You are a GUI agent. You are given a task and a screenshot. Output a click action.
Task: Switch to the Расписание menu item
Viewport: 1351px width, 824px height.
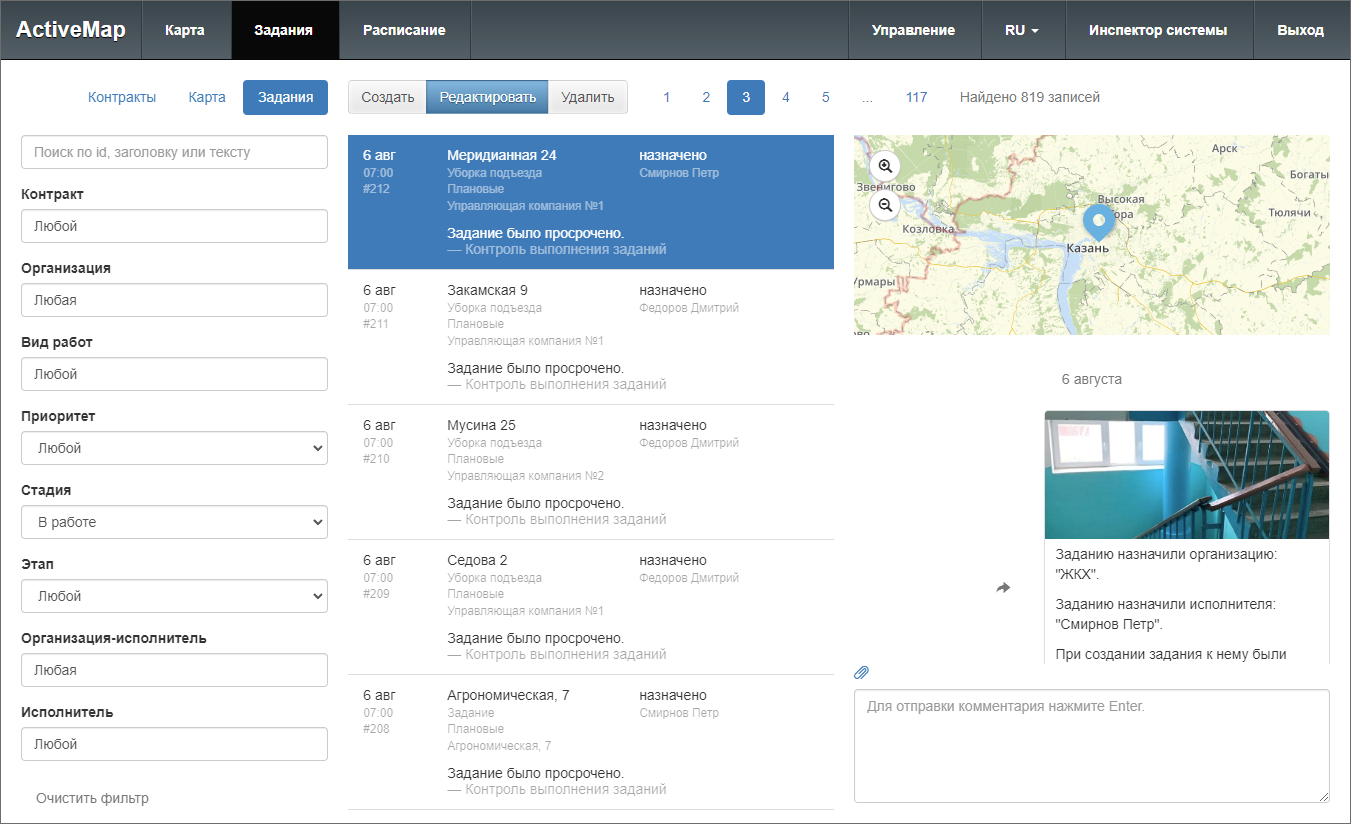tap(404, 30)
